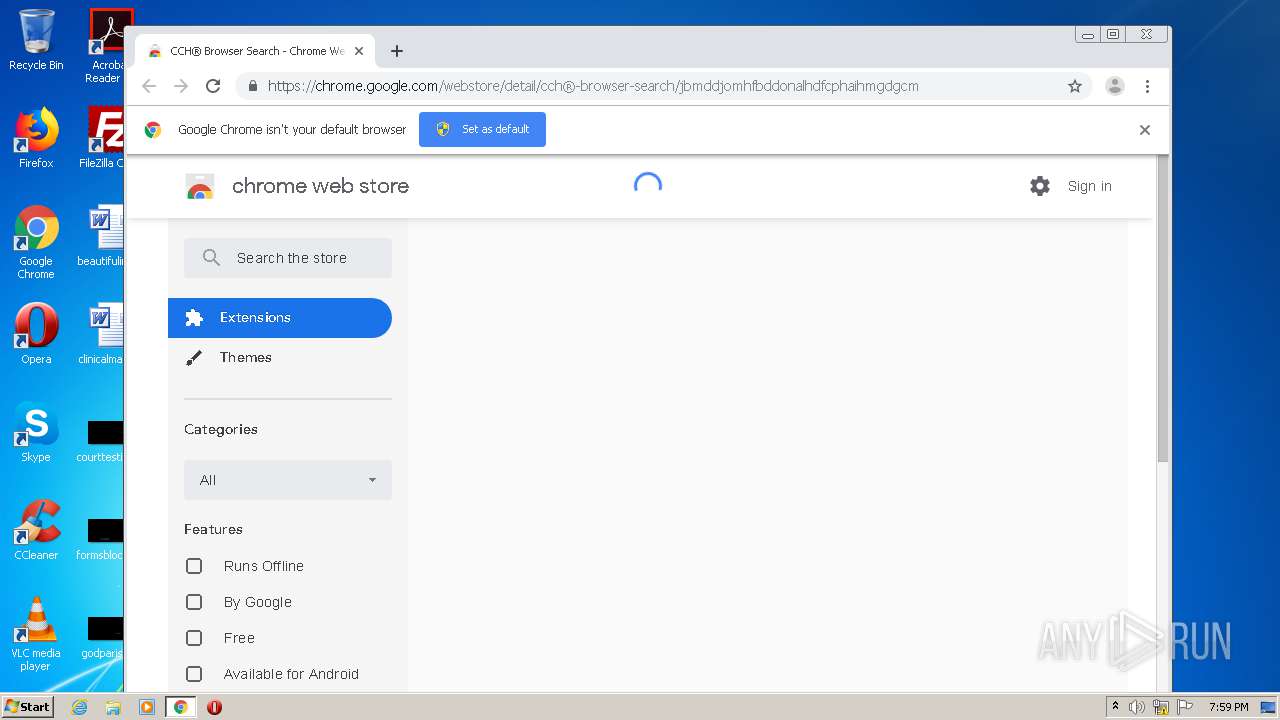Open Skype desktop shortcut
Viewport: 1280px width, 720px height.
(36, 432)
